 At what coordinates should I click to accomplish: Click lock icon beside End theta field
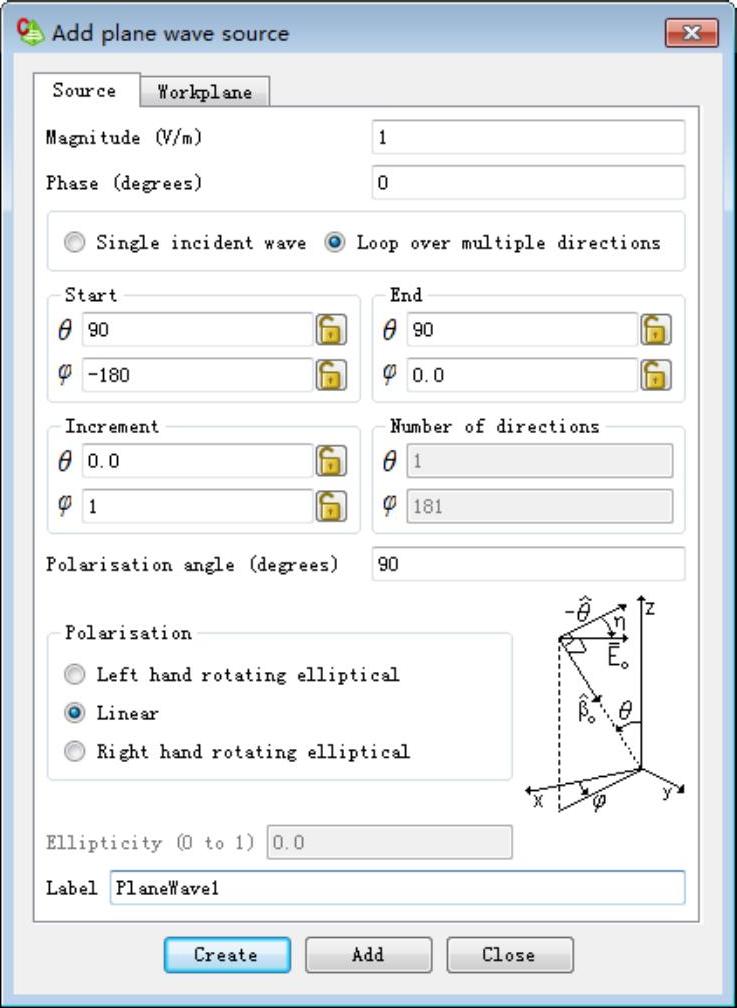[x=655, y=330]
